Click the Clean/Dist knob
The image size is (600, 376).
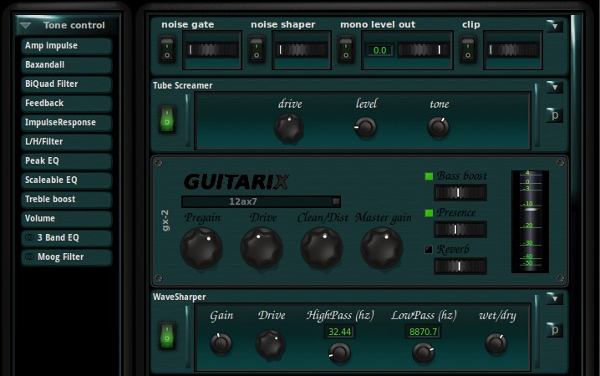click(x=322, y=248)
